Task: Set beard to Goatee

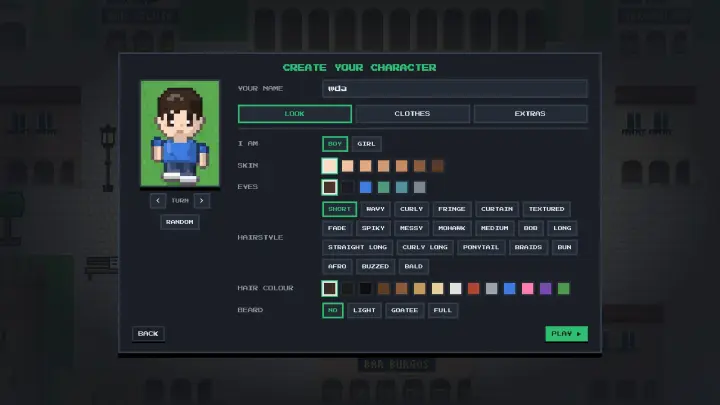Action: point(405,310)
